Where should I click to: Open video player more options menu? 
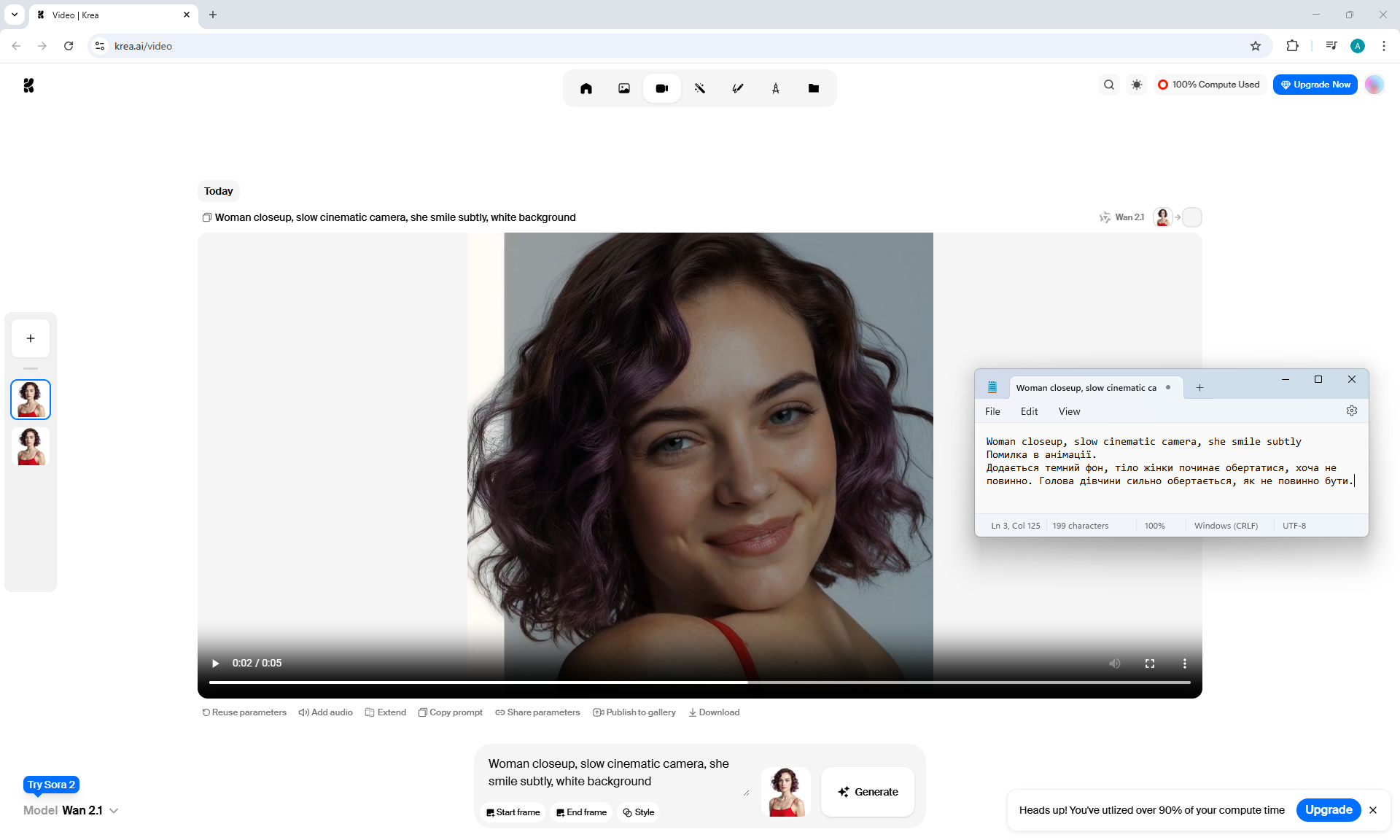pyautogui.click(x=1184, y=664)
